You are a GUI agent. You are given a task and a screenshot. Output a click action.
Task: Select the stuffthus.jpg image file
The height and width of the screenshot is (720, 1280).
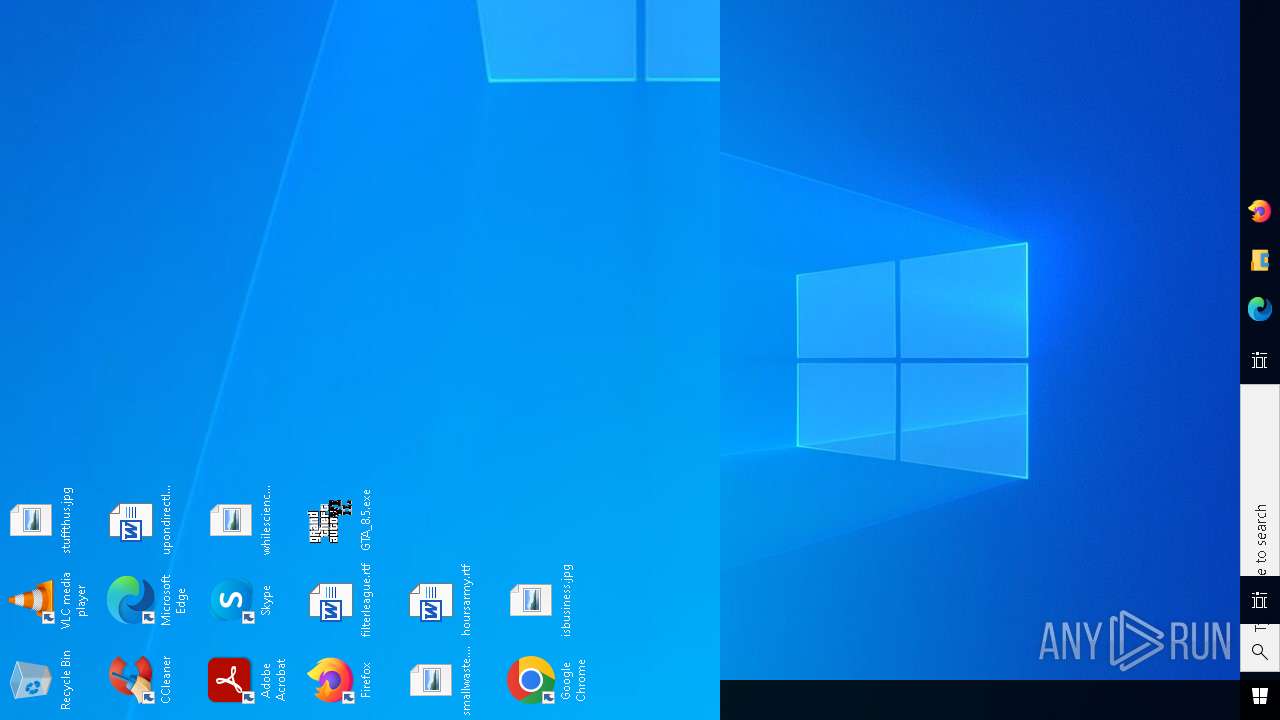pyautogui.click(x=40, y=520)
